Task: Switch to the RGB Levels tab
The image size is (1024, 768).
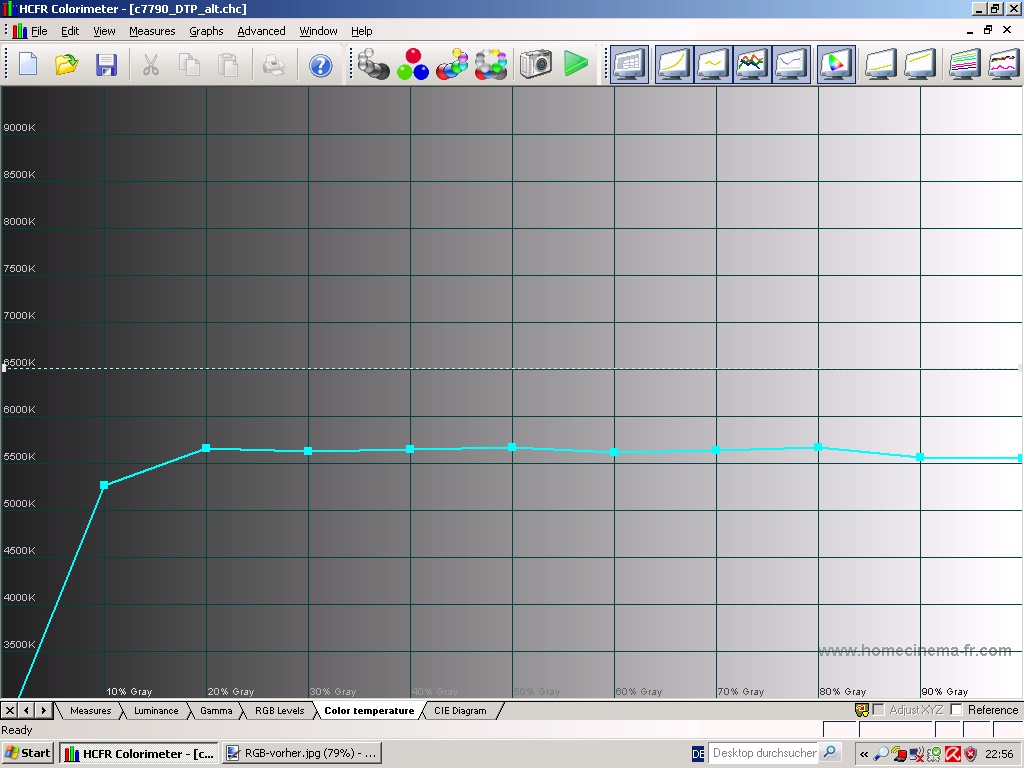Action: [x=279, y=711]
